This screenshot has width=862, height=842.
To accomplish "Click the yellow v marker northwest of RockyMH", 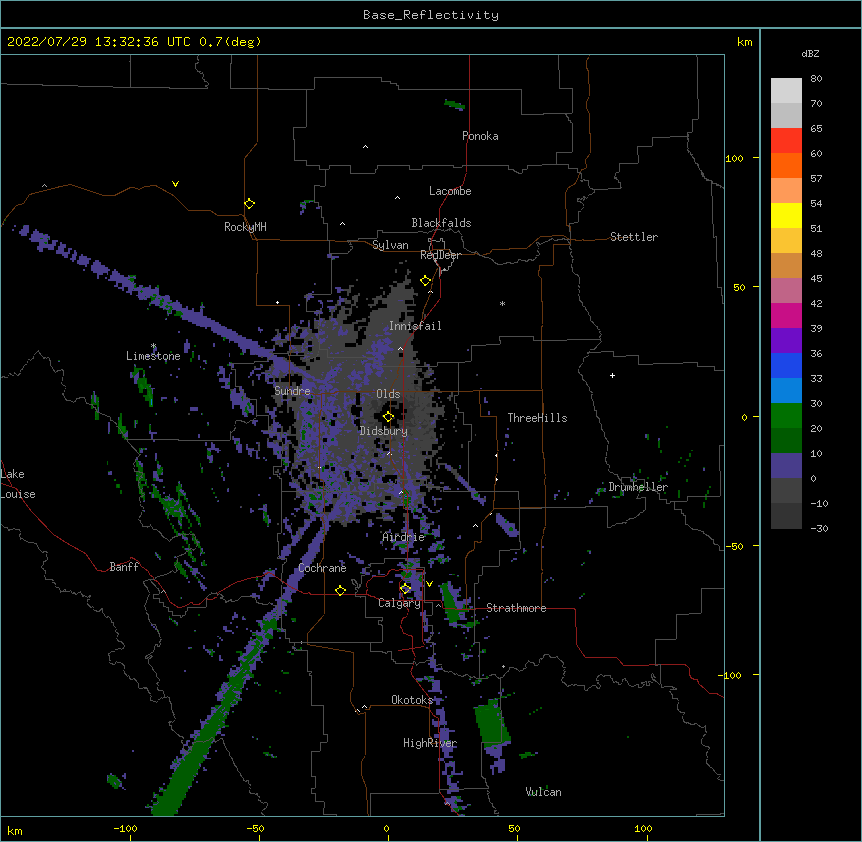I will 175,184.
